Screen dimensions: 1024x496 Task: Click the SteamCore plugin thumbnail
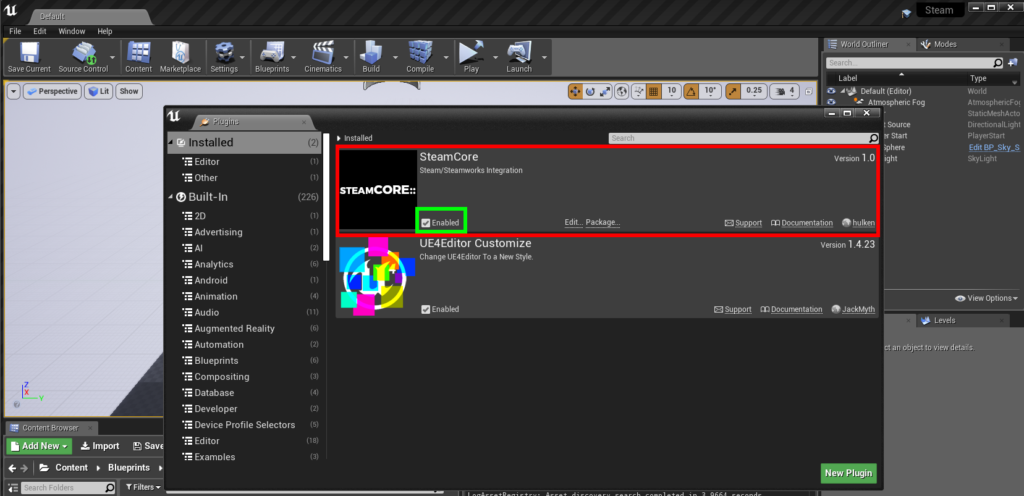(x=378, y=190)
